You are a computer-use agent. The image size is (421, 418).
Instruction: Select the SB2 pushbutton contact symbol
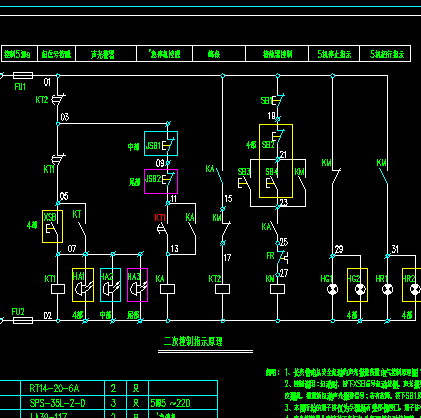(x=279, y=137)
